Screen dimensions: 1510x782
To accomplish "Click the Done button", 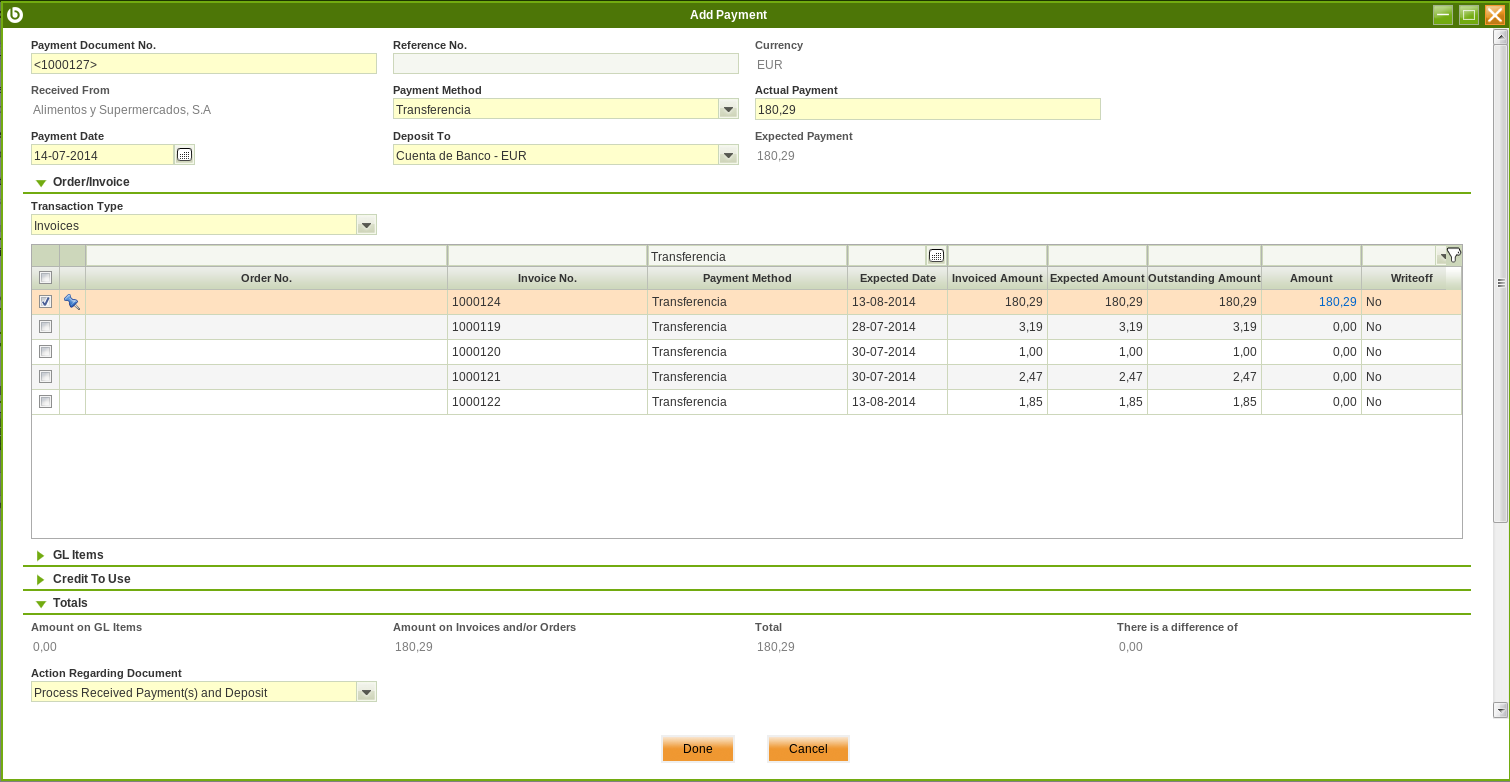I will click(697, 749).
